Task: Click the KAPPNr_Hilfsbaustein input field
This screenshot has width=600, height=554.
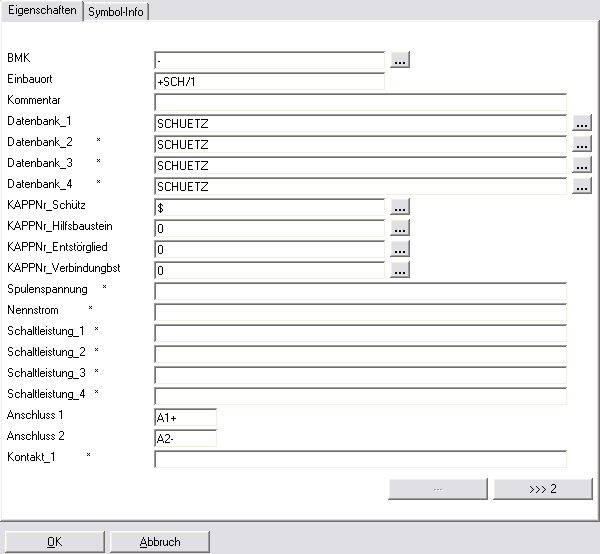Action: (269, 228)
